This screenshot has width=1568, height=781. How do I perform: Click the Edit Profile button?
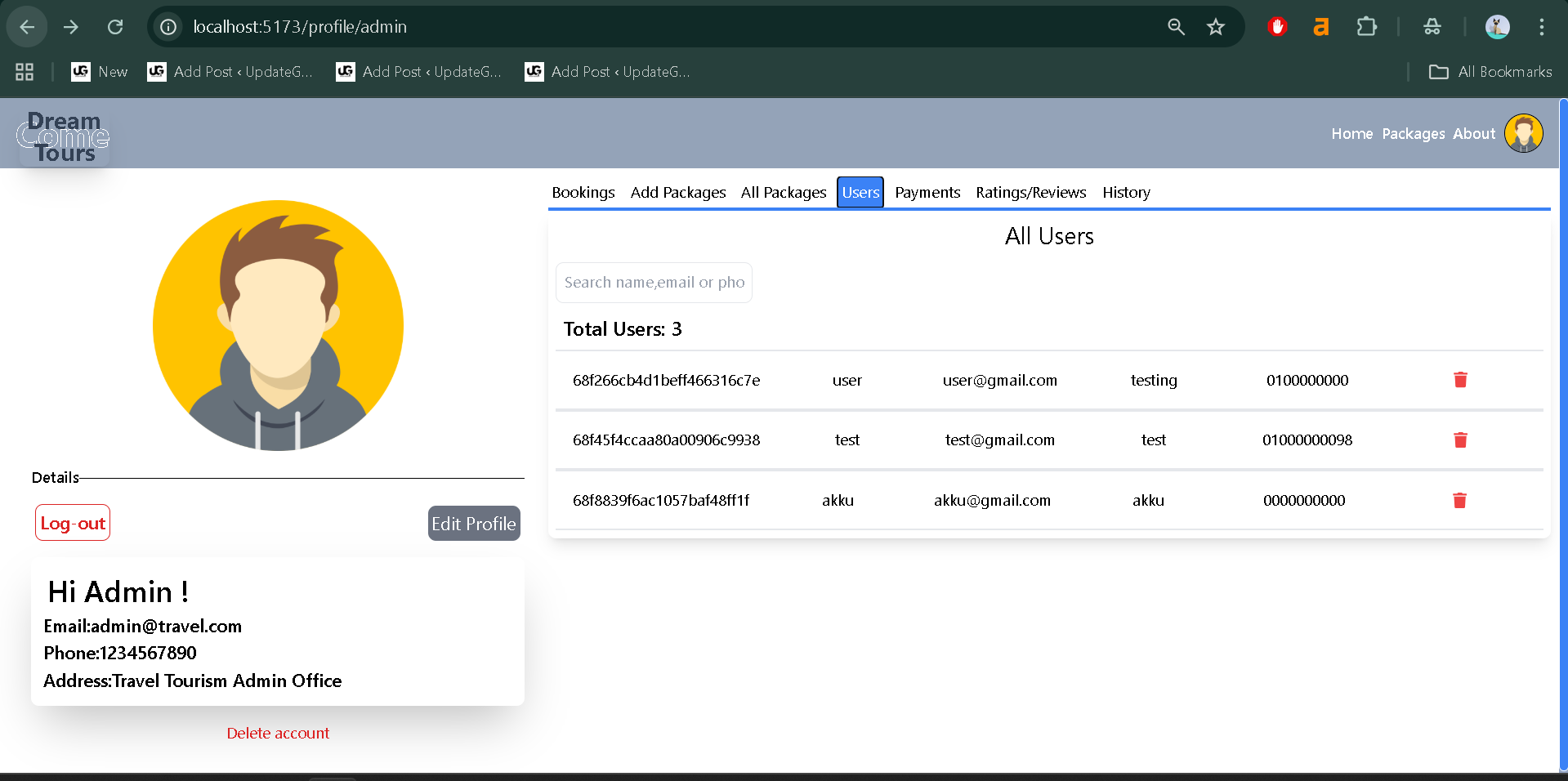(474, 524)
